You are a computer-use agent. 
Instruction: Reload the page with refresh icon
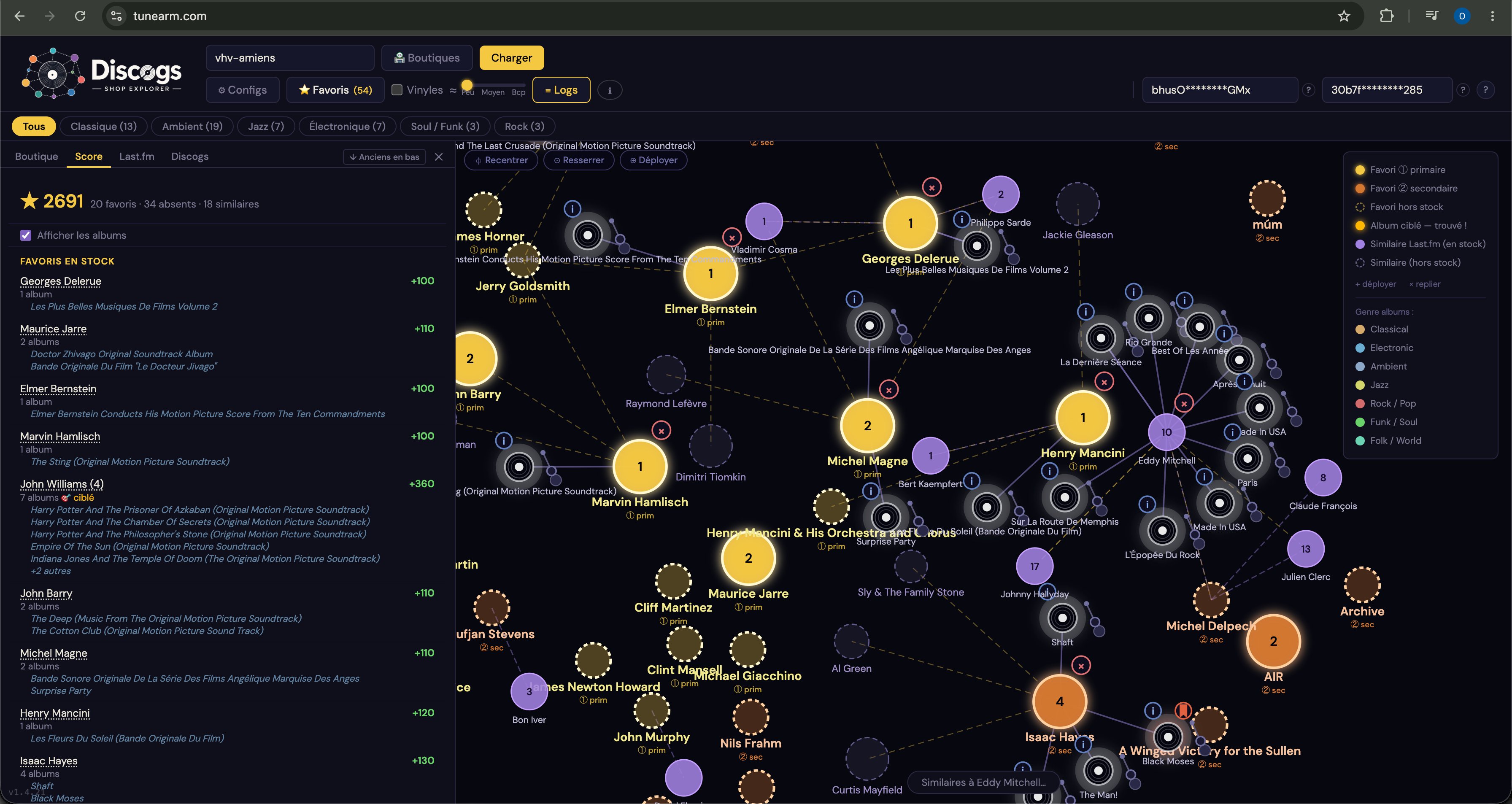click(x=81, y=16)
